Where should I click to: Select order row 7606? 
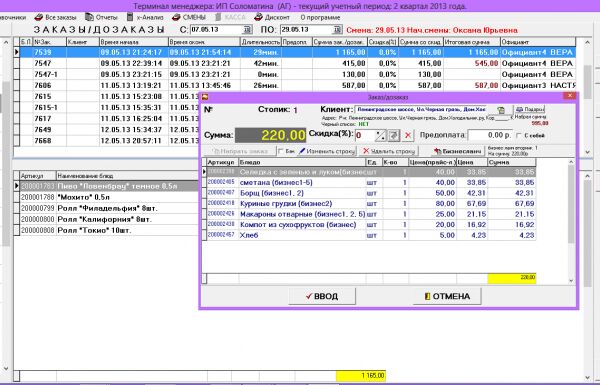[x=298, y=86]
